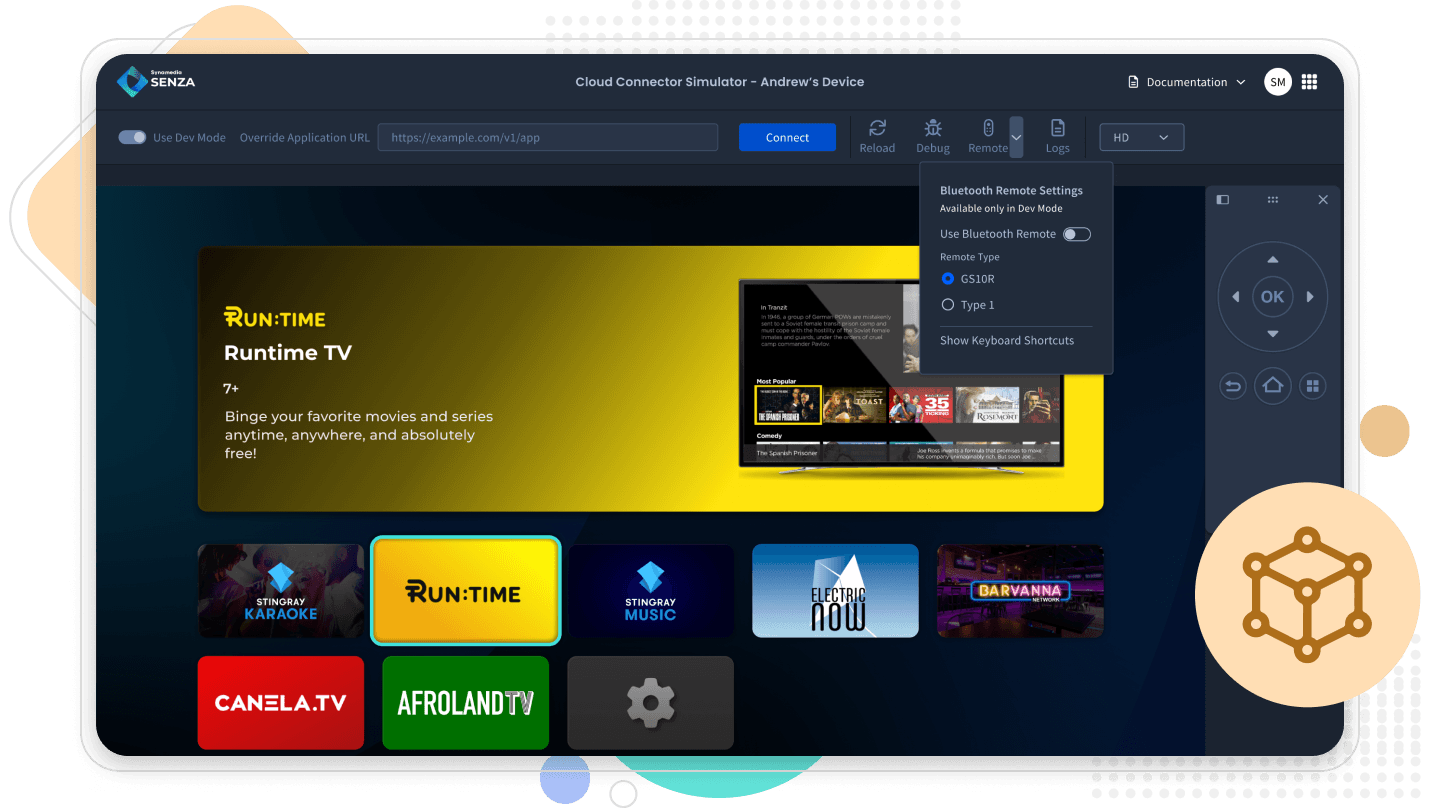The height and width of the screenshot is (810, 1440).
Task: Click Show Keyboard Shortcuts
Action: click(1007, 341)
